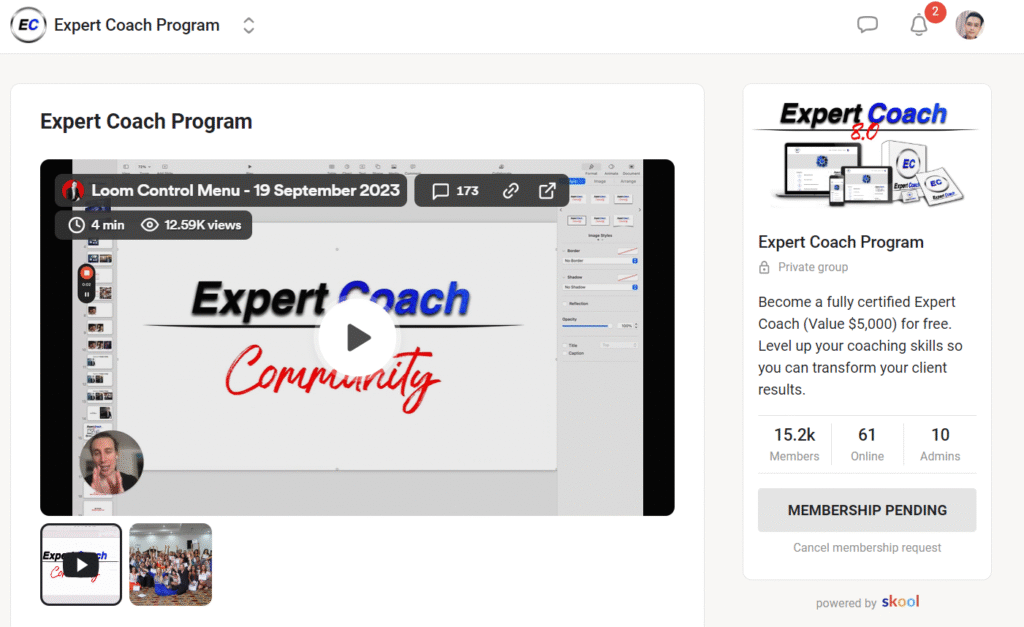Expand the group switcher chevrons
The width and height of the screenshot is (1024, 627).
tap(248, 25)
